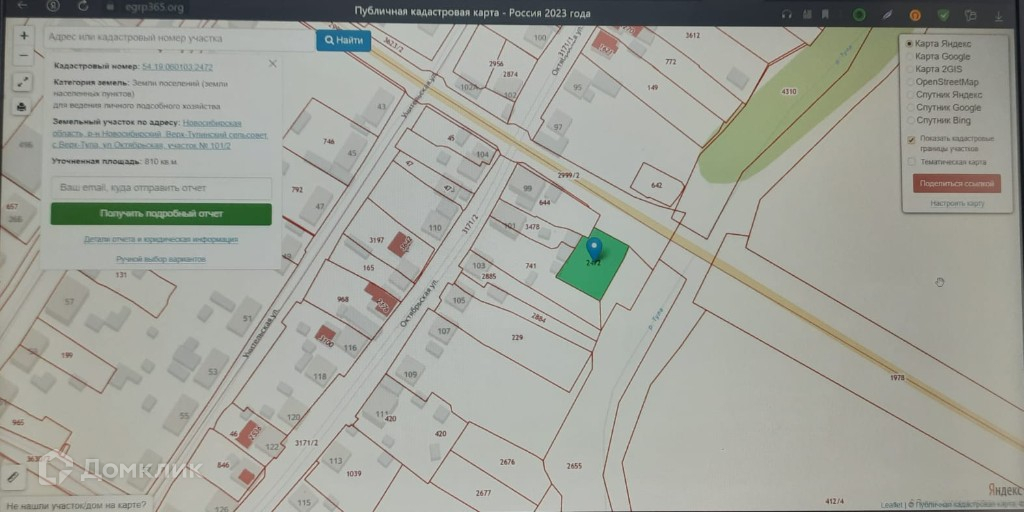The height and width of the screenshot is (512, 1024).
Task: Click parcel labeled 3612 on map
Action: coord(692,35)
